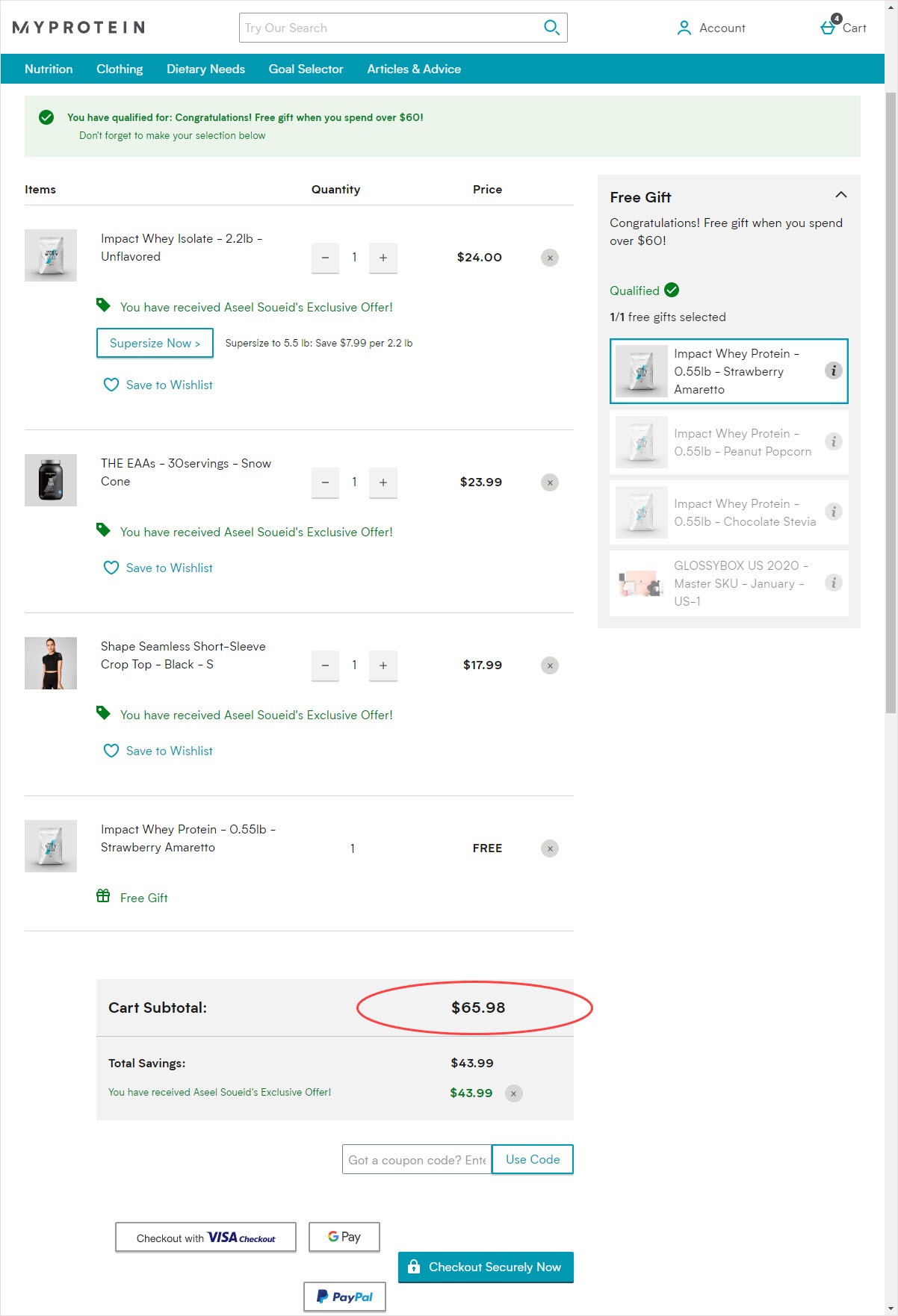This screenshot has height=1316, width=898.
Task: Open Crop Top product thumbnail
Action: tap(51, 663)
